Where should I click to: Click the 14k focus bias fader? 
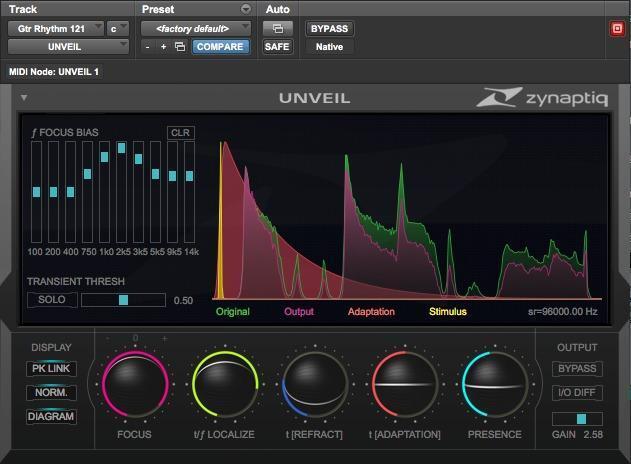[190, 176]
